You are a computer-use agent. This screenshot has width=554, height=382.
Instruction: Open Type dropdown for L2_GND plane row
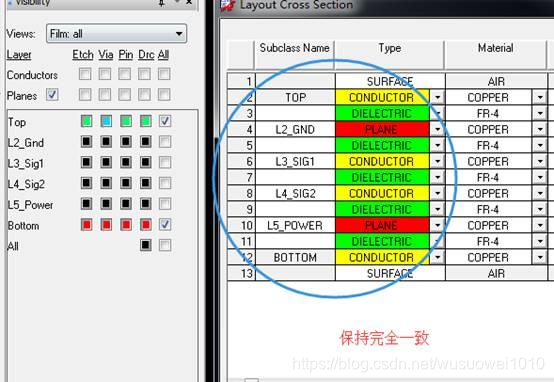click(437, 129)
